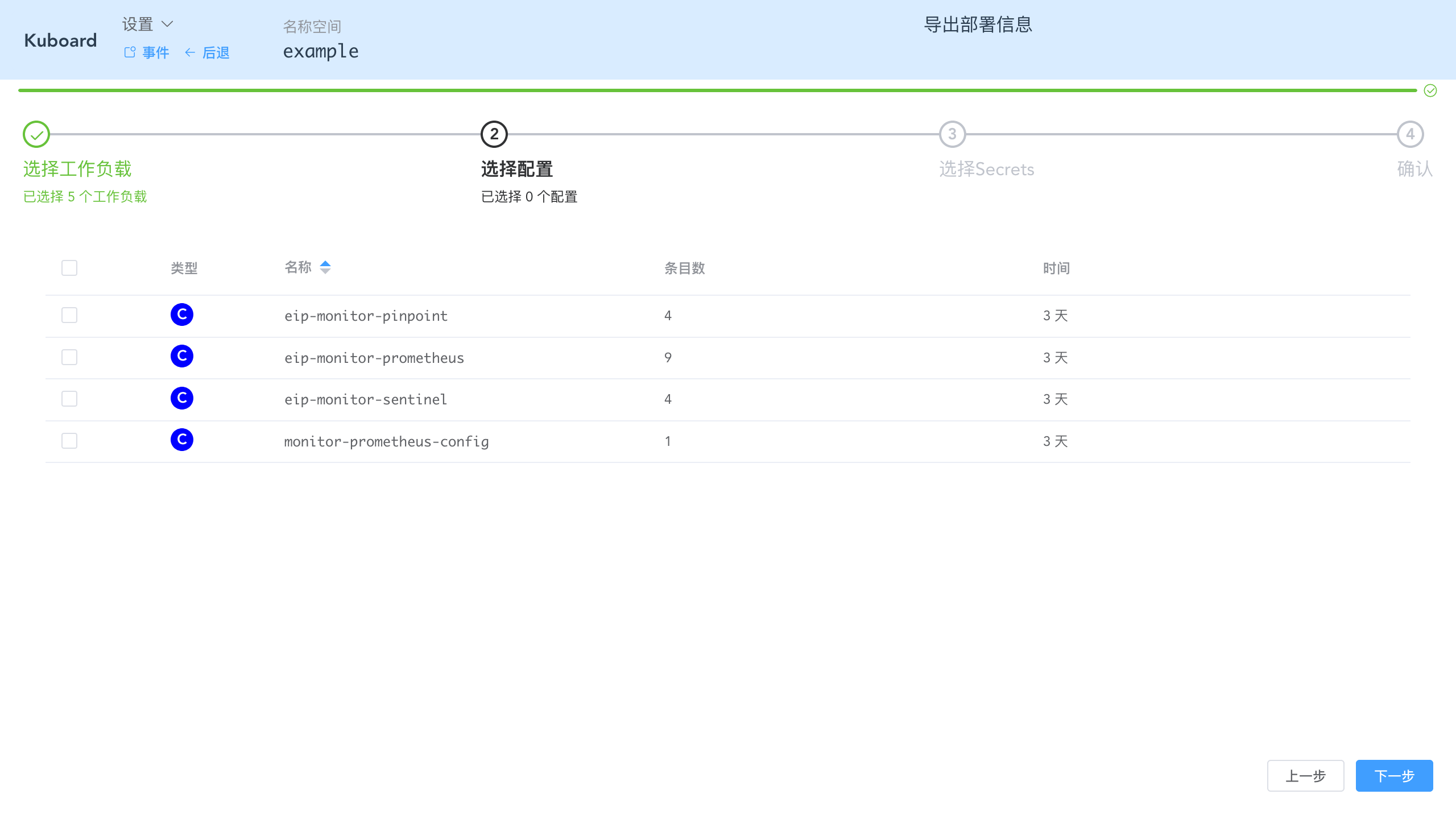Click the ConfigMap icon for monitor-prometheus-config
Image resolution: width=1456 pixels, height=819 pixels.
coord(182,440)
